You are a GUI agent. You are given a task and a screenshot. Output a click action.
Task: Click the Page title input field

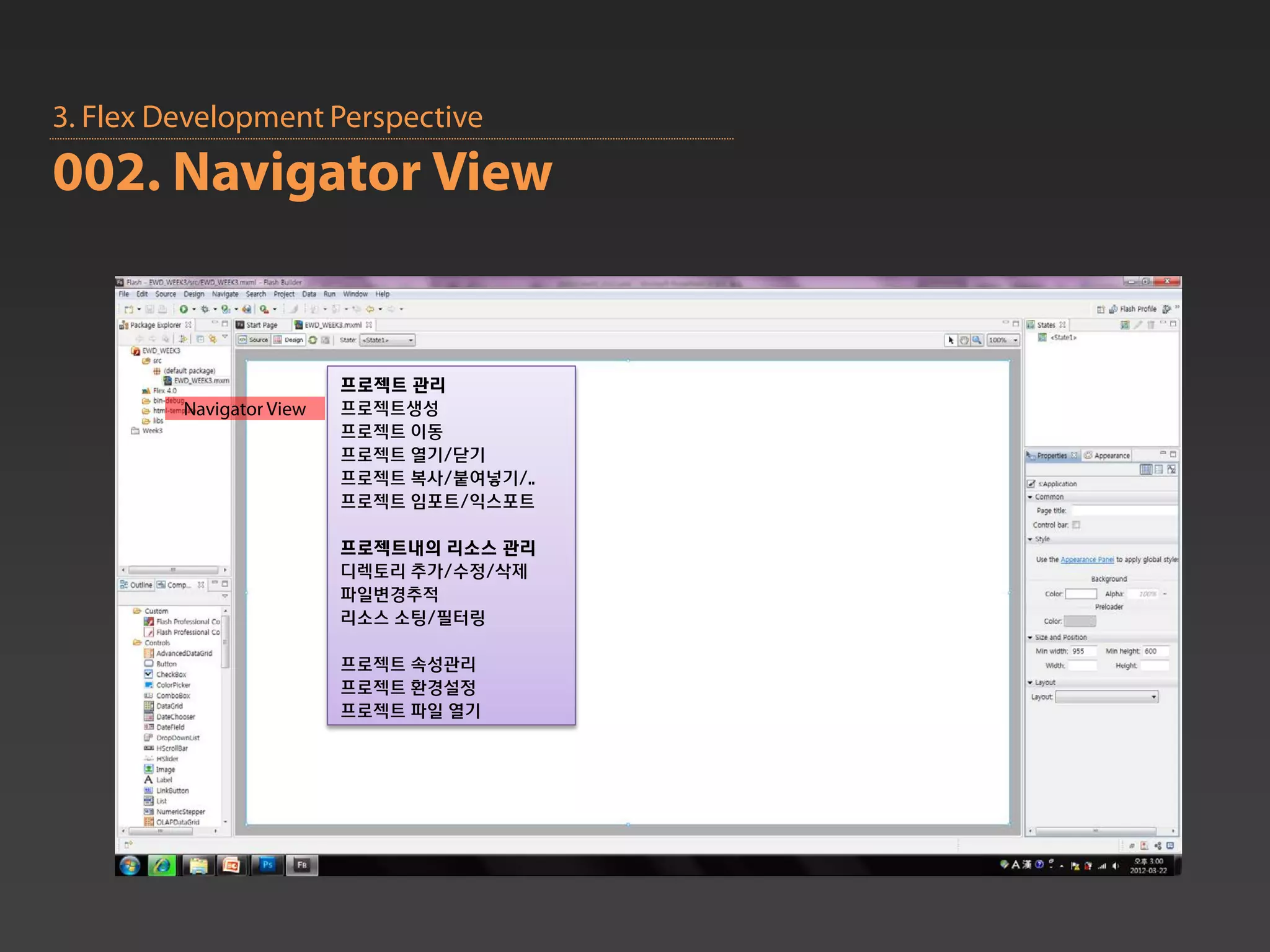point(1124,511)
